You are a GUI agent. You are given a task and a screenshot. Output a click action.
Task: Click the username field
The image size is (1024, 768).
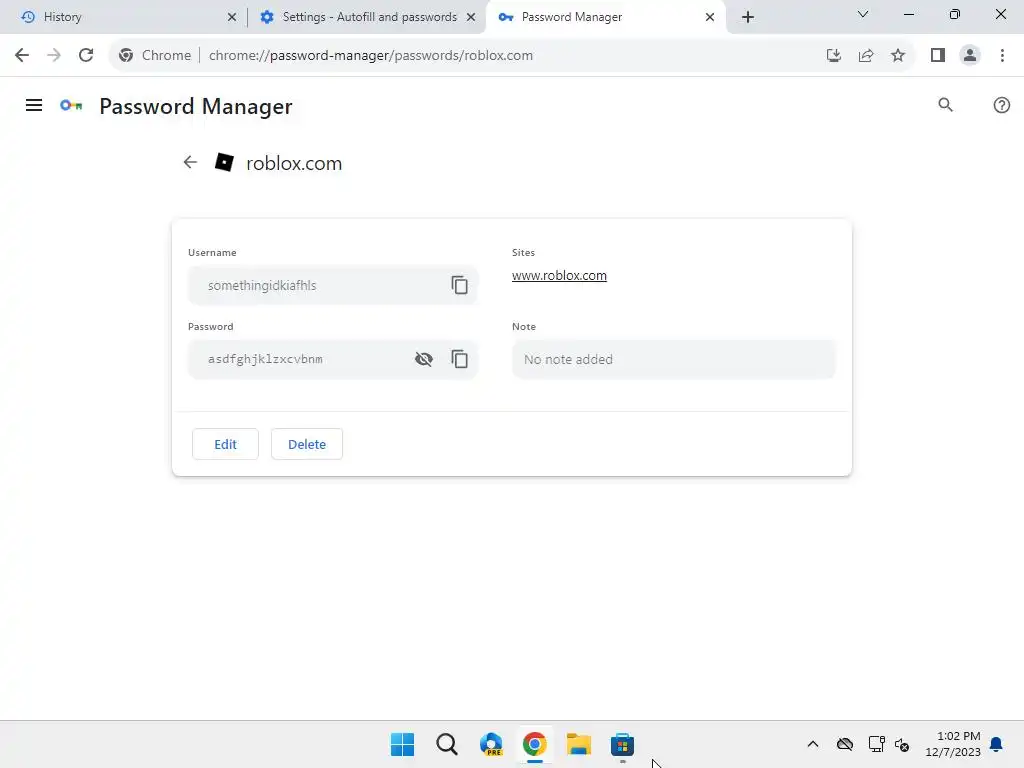click(332, 285)
